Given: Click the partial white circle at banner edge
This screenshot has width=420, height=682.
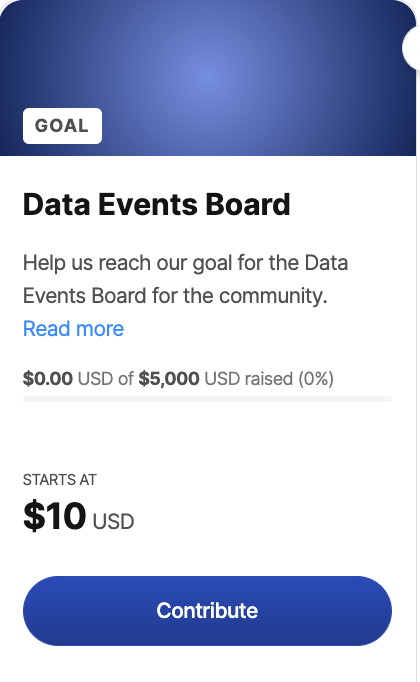Looking at the screenshot, I should coord(411,48).
